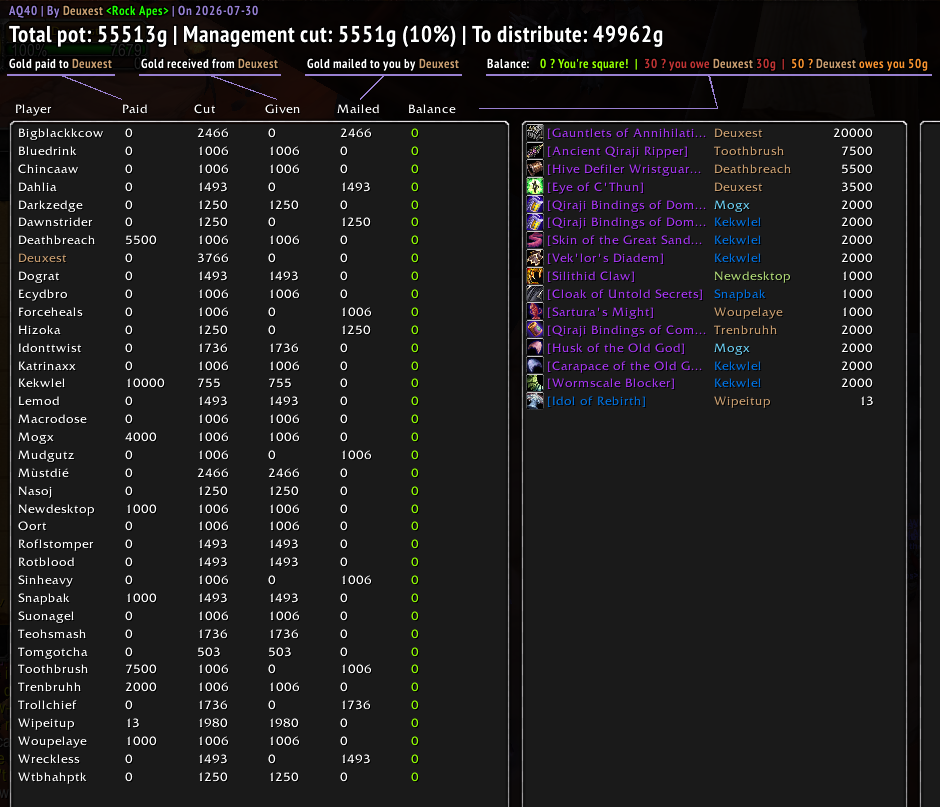
Task: Click the Qiraji Bindings of Command icon
Action: pyautogui.click(x=535, y=330)
